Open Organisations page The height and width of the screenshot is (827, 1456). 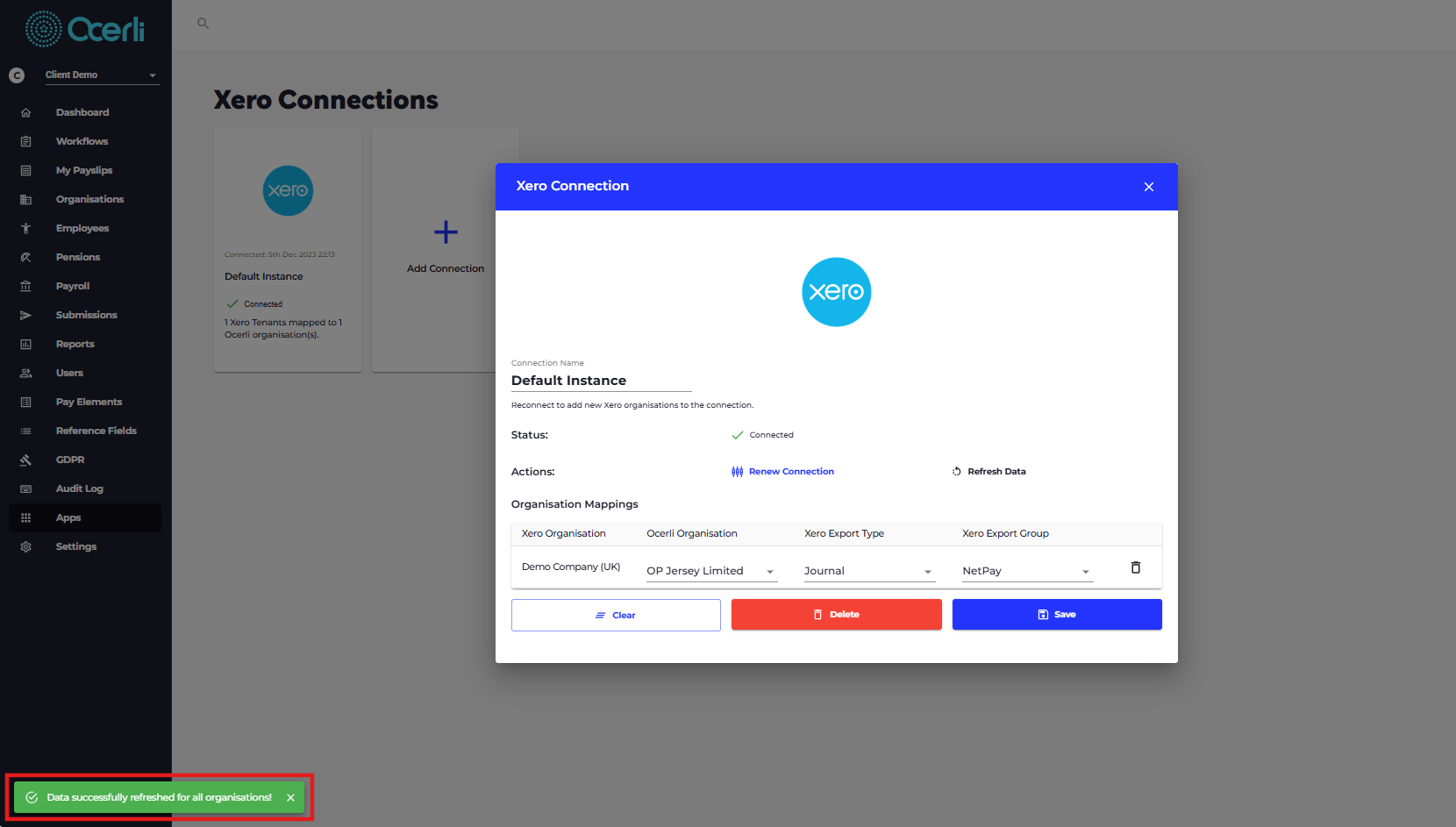(89, 199)
